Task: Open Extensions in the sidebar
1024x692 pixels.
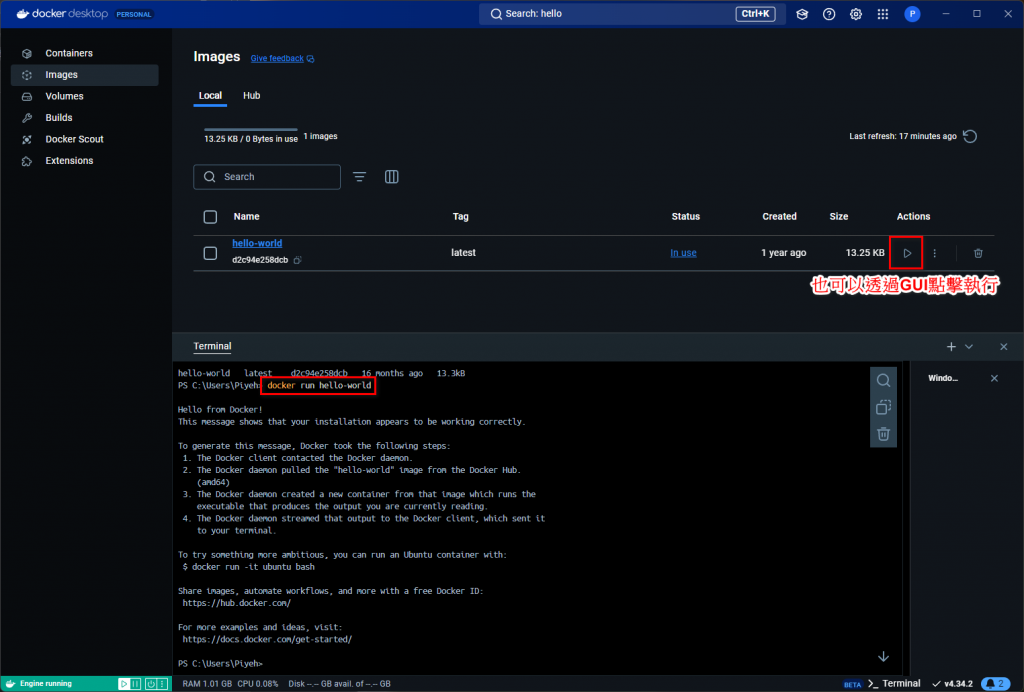Action: pyautogui.click(x=69, y=161)
